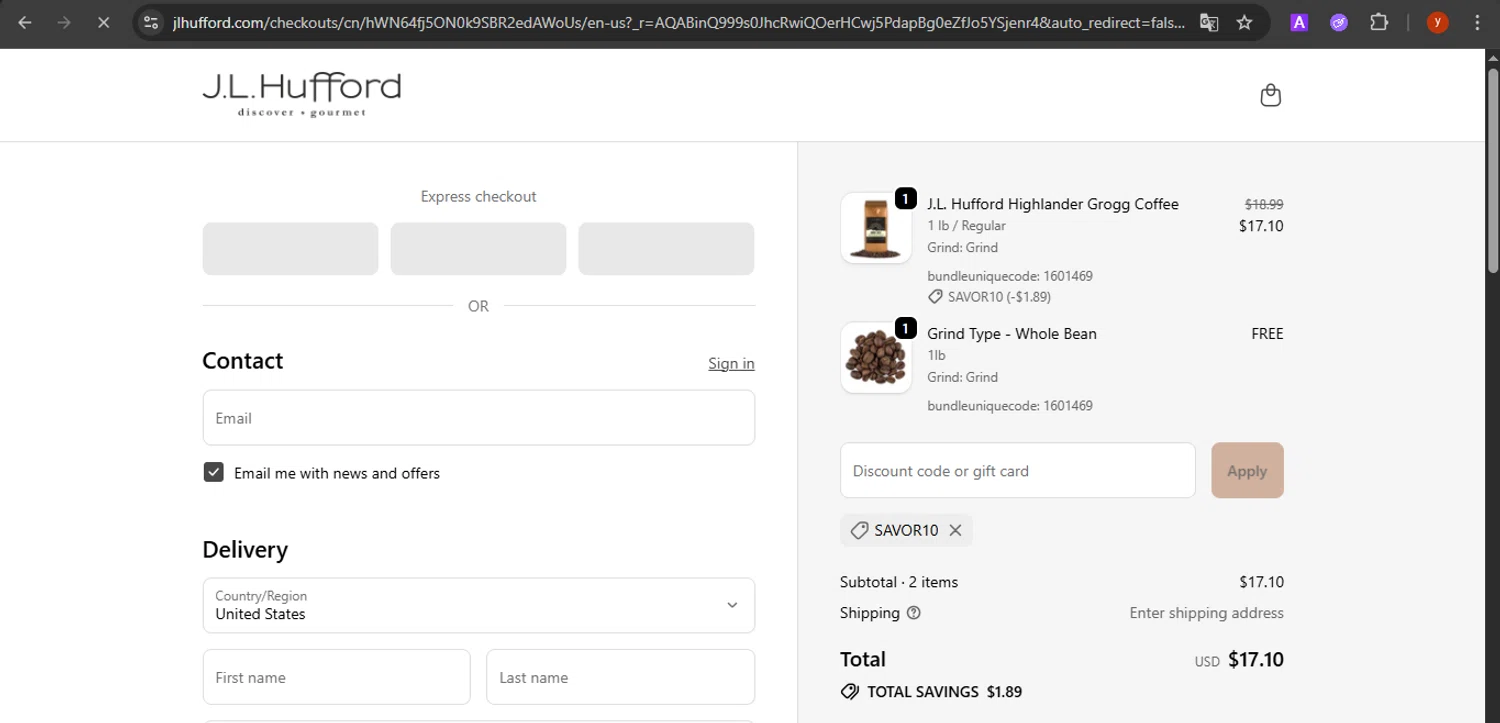1500x723 pixels.
Task: Click the Apply discount button
Action: click(1247, 470)
